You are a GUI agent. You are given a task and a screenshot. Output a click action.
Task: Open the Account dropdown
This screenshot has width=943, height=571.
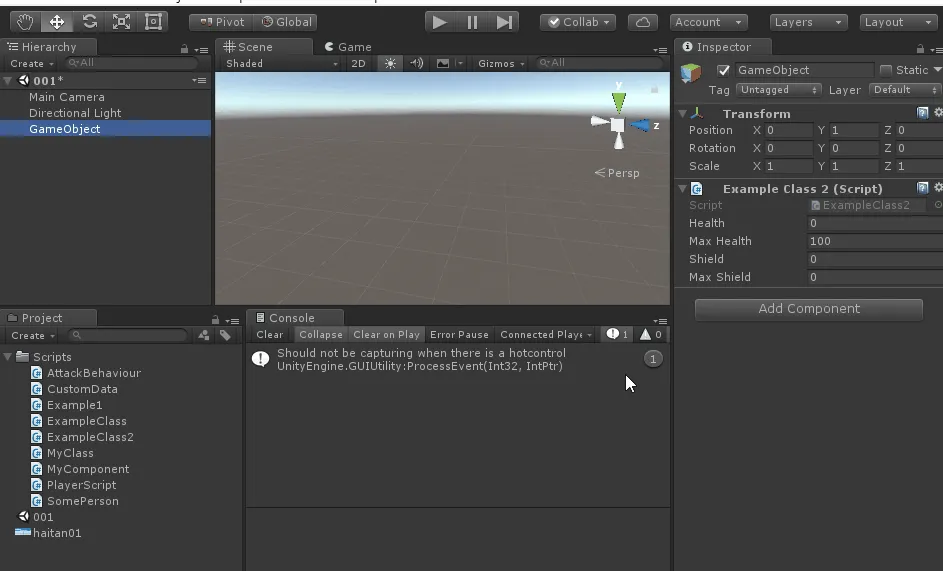tap(708, 22)
